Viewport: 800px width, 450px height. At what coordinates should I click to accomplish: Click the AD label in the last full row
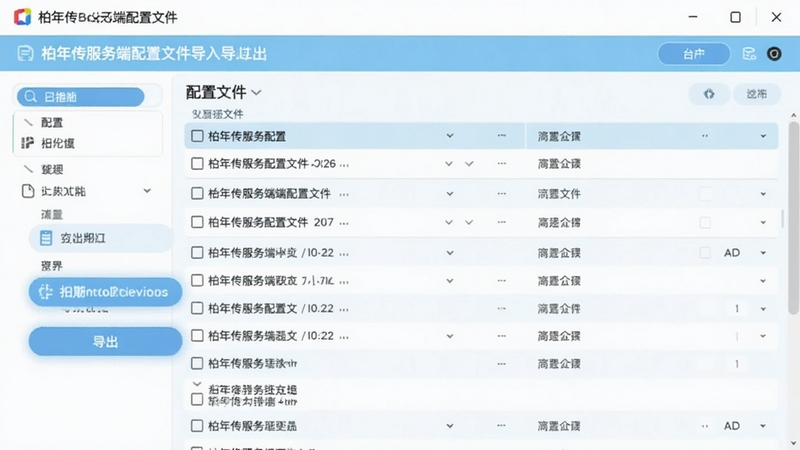coord(732,426)
